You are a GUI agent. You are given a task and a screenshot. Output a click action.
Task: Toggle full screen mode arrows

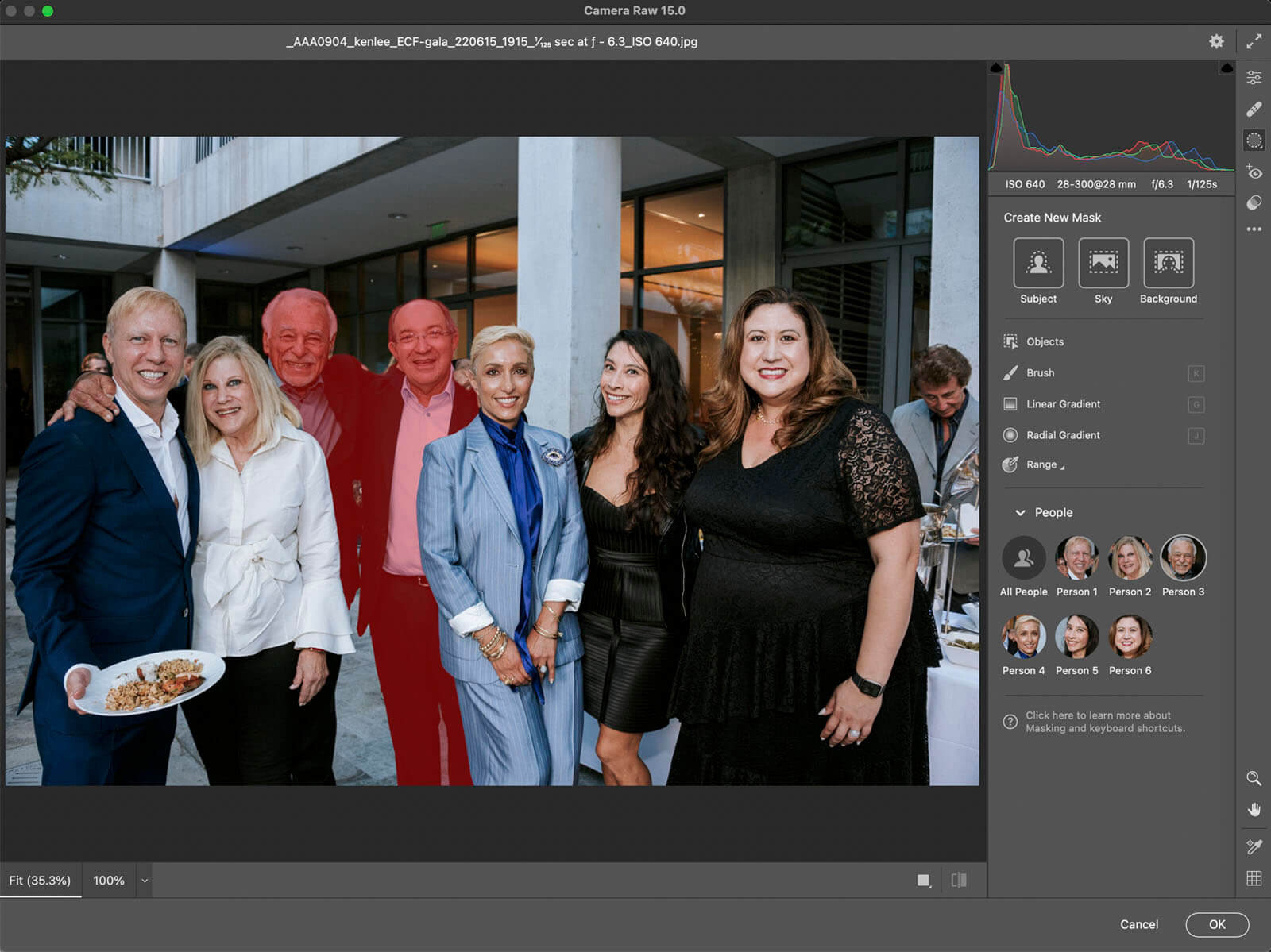pos(1254,41)
